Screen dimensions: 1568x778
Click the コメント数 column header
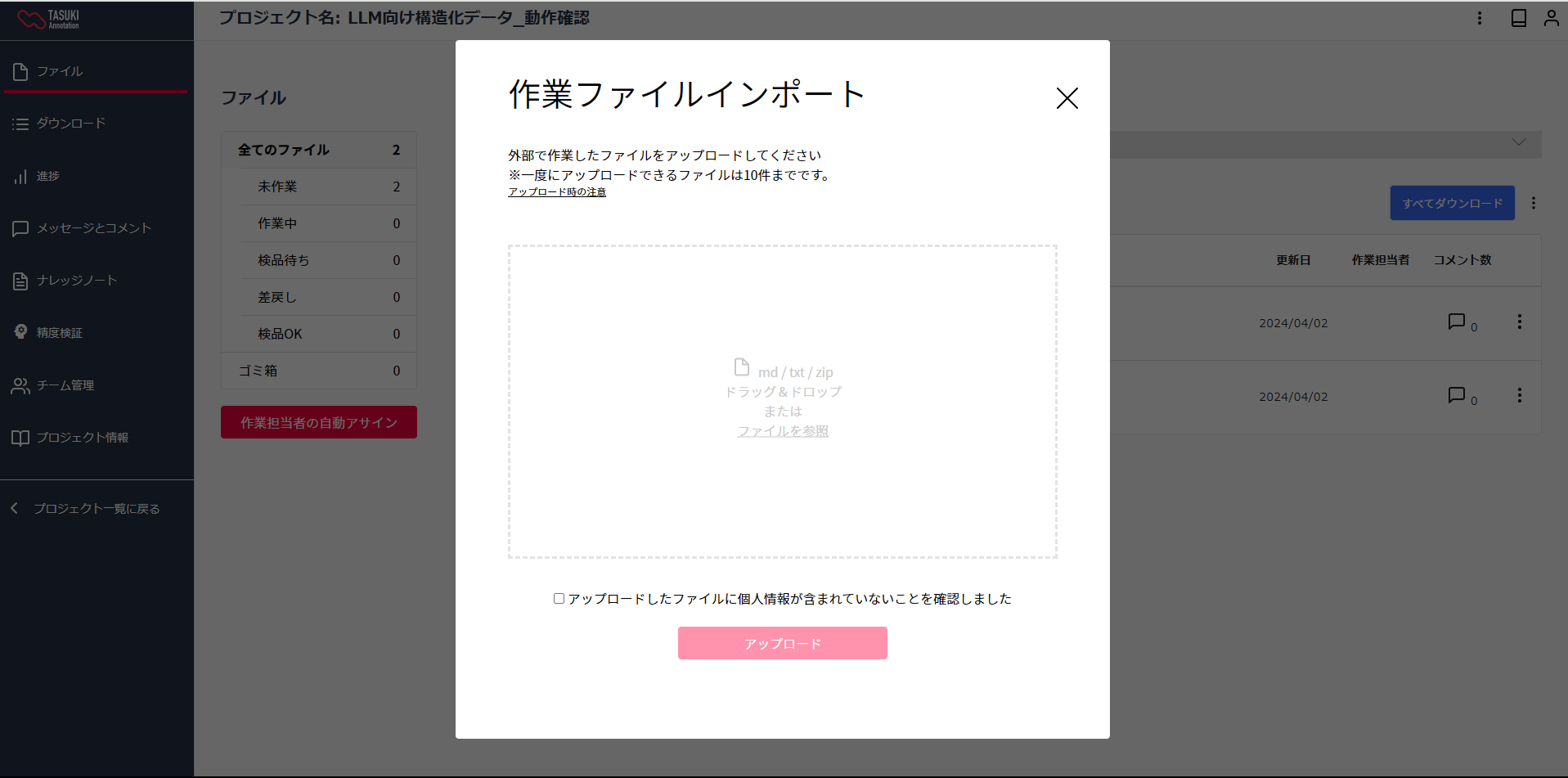click(1462, 260)
